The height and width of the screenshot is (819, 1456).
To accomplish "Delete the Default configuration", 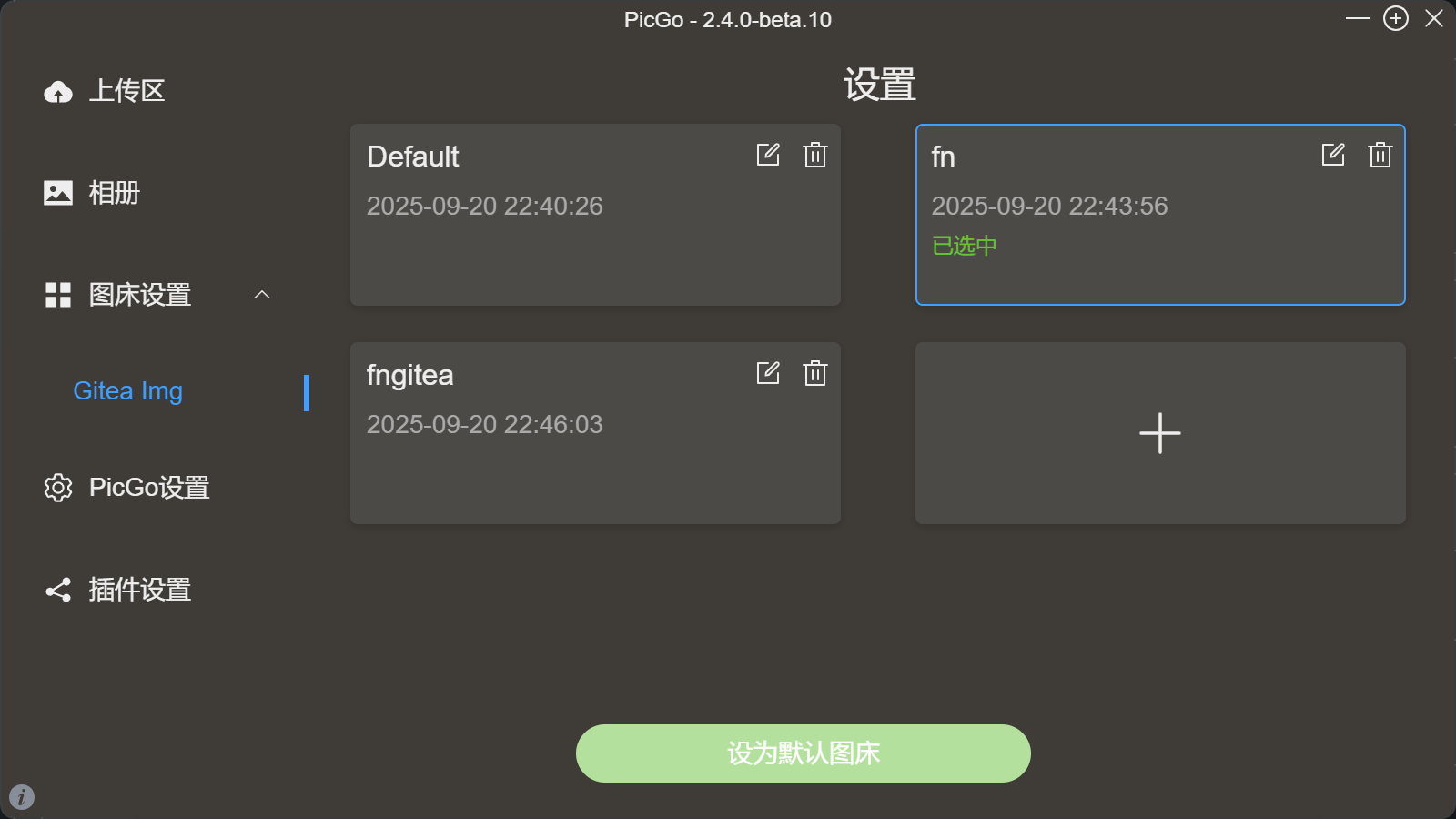I will (815, 155).
